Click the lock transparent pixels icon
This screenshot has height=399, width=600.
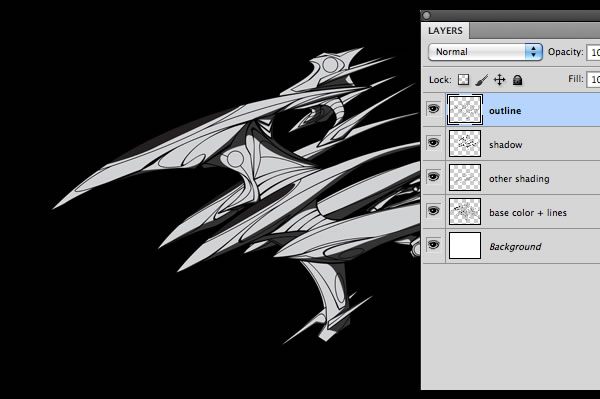point(463,80)
